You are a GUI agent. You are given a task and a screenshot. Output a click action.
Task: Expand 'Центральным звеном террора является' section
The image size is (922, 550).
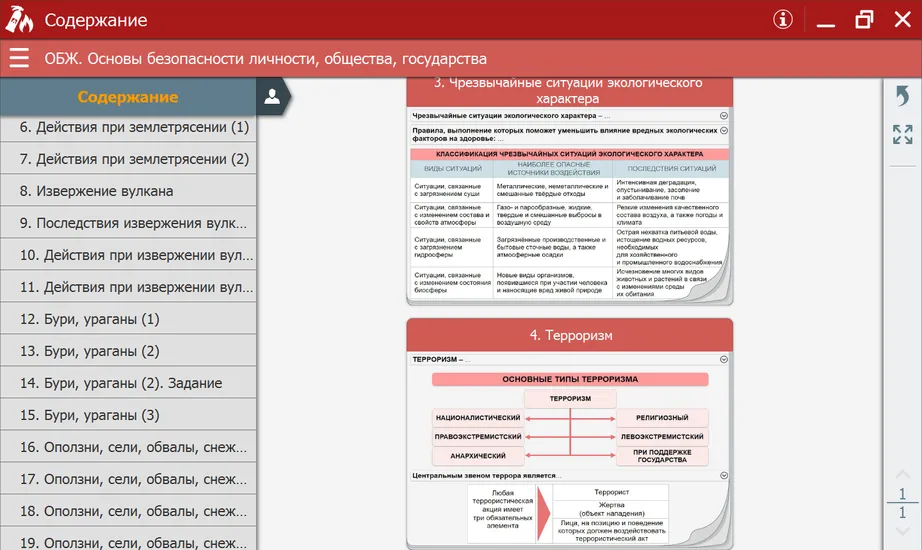[x=723, y=476]
